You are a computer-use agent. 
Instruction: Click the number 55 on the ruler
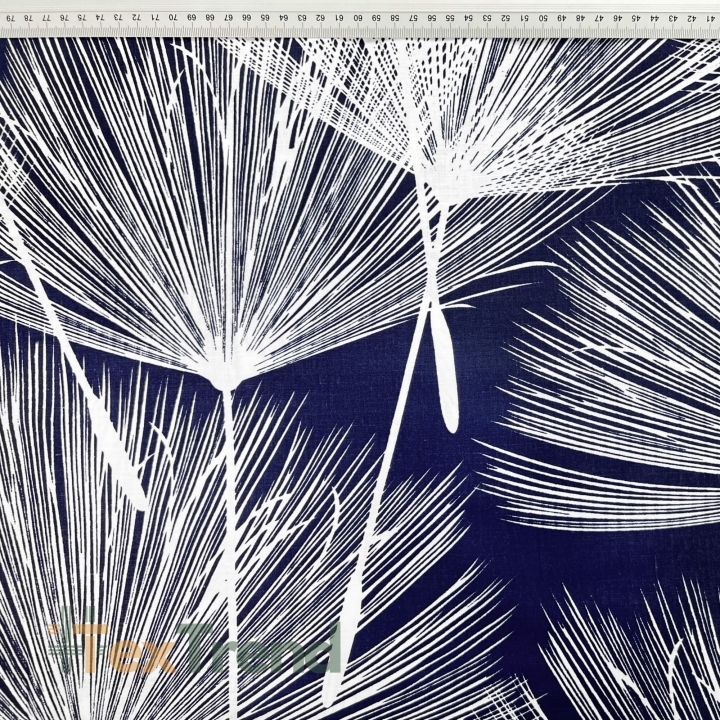pyautogui.click(x=450, y=18)
